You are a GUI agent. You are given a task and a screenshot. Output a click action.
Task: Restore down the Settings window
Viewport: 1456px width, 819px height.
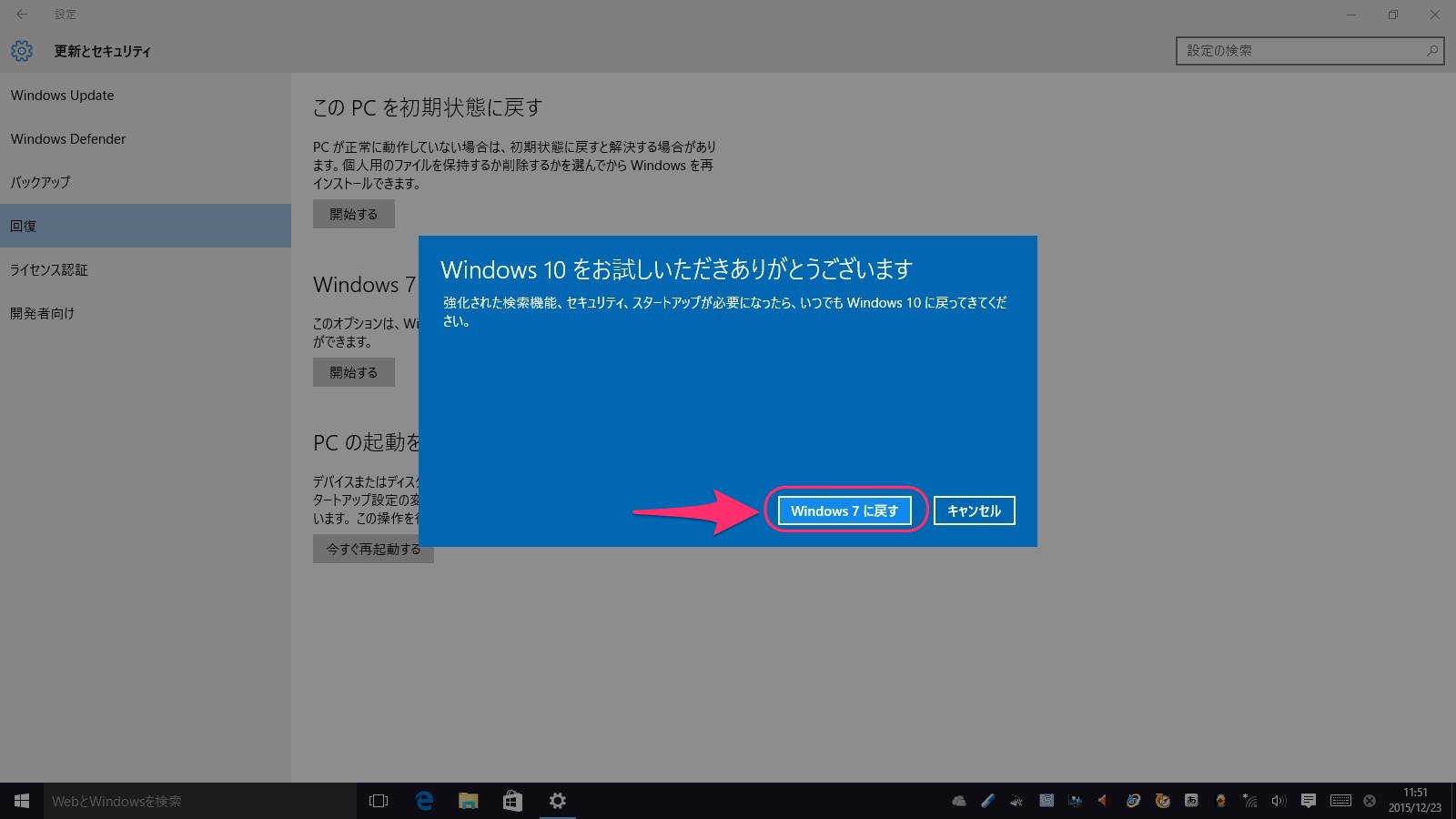tap(1393, 15)
